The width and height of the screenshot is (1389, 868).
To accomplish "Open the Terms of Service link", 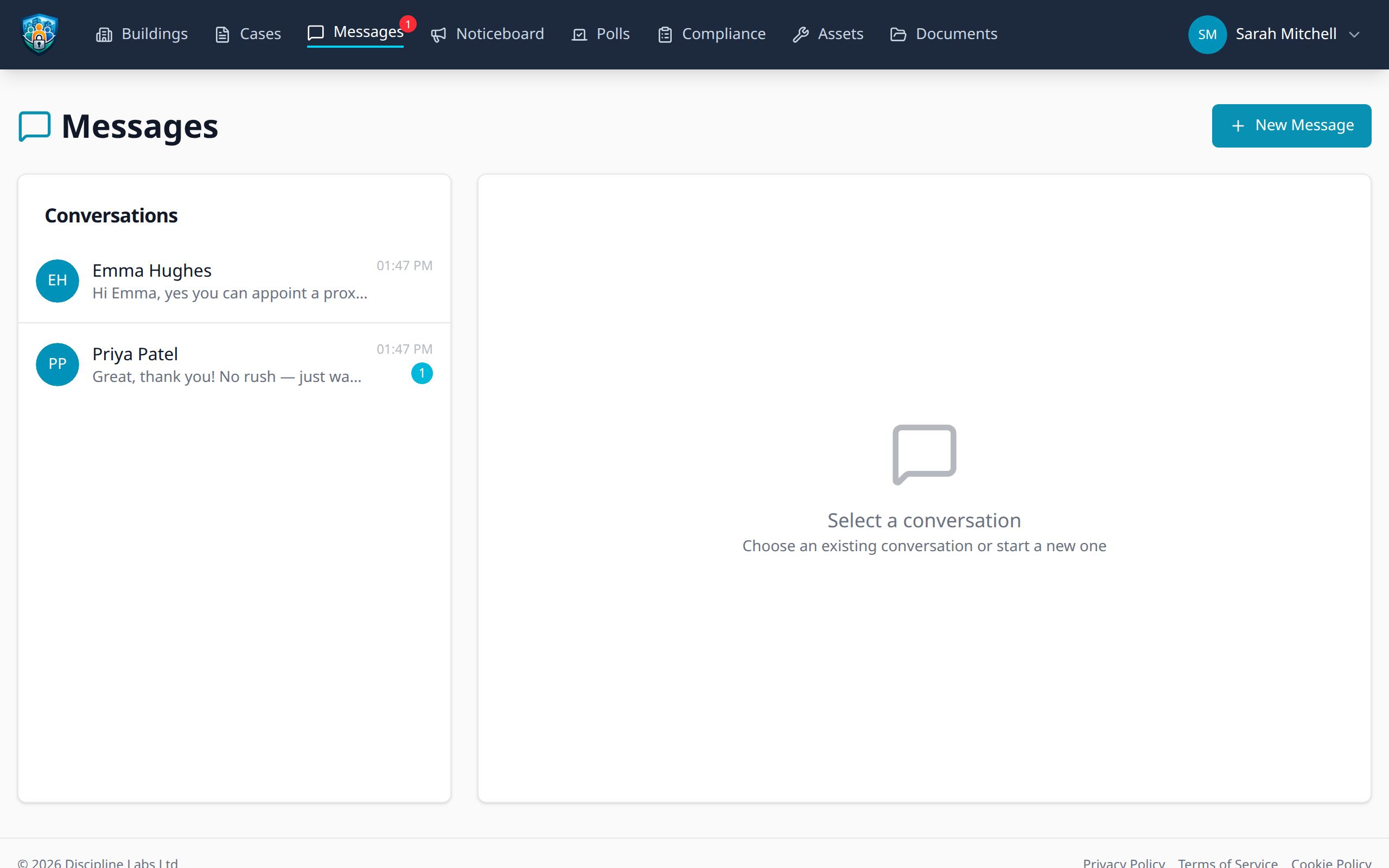I will (x=1227, y=861).
